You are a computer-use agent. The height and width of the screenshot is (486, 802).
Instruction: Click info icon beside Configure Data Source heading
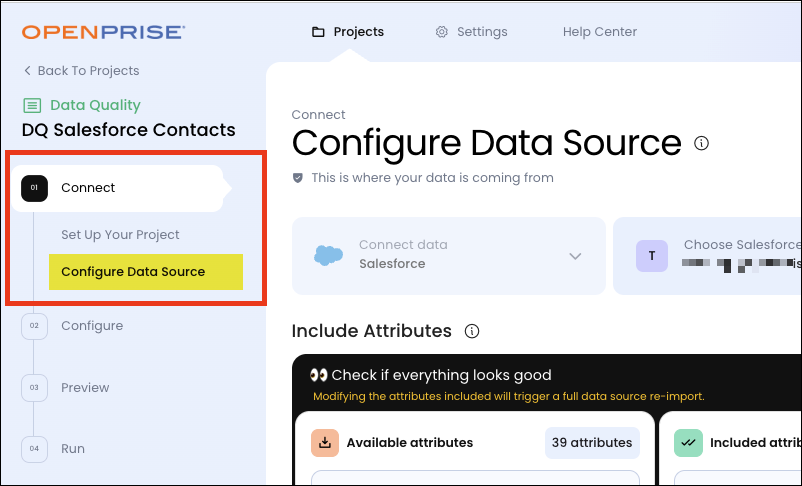pos(701,143)
